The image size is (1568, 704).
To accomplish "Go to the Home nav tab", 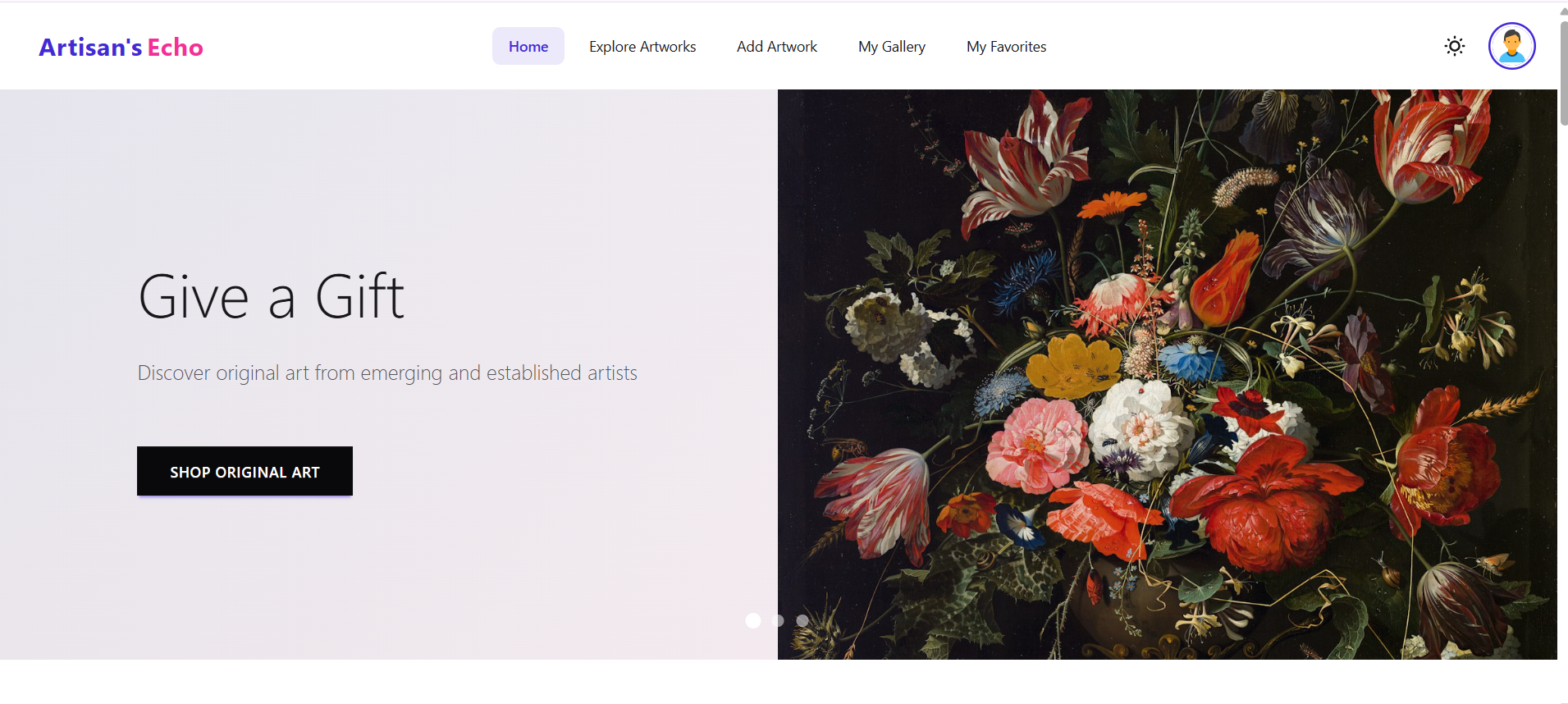I will coord(528,46).
